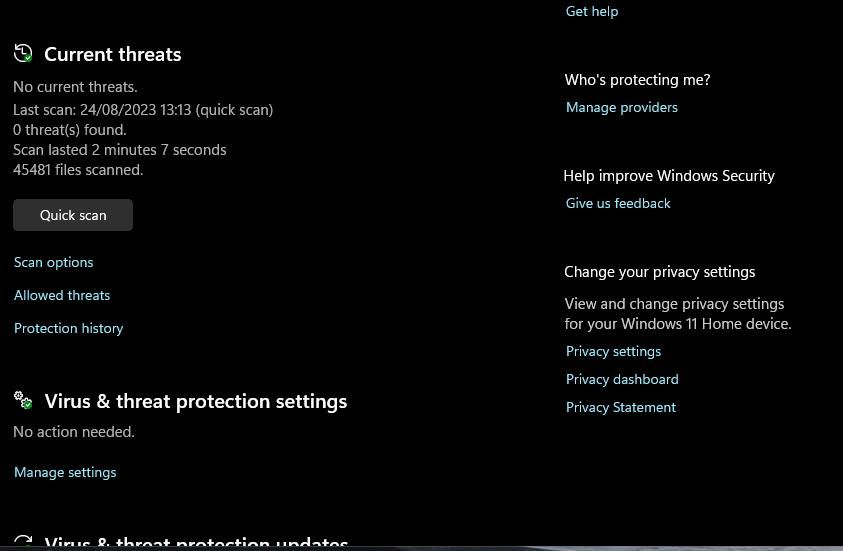Click the Last scan date text
Image resolution: width=843 pixels, height=551 pixels.
tap(143, 110)
